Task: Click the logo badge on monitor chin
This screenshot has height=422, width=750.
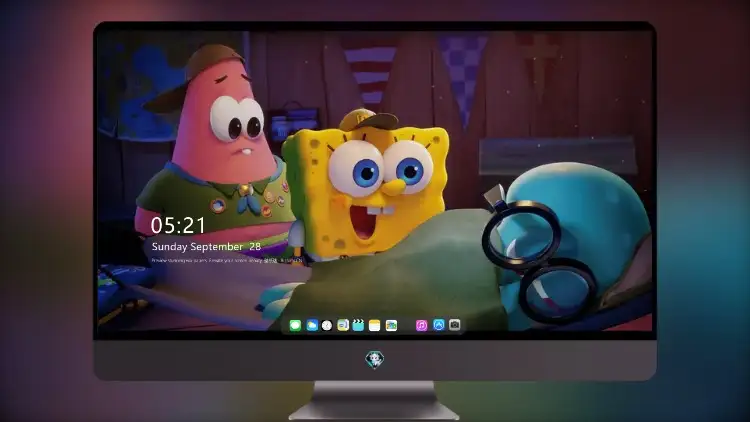Action: click(374, 359)
